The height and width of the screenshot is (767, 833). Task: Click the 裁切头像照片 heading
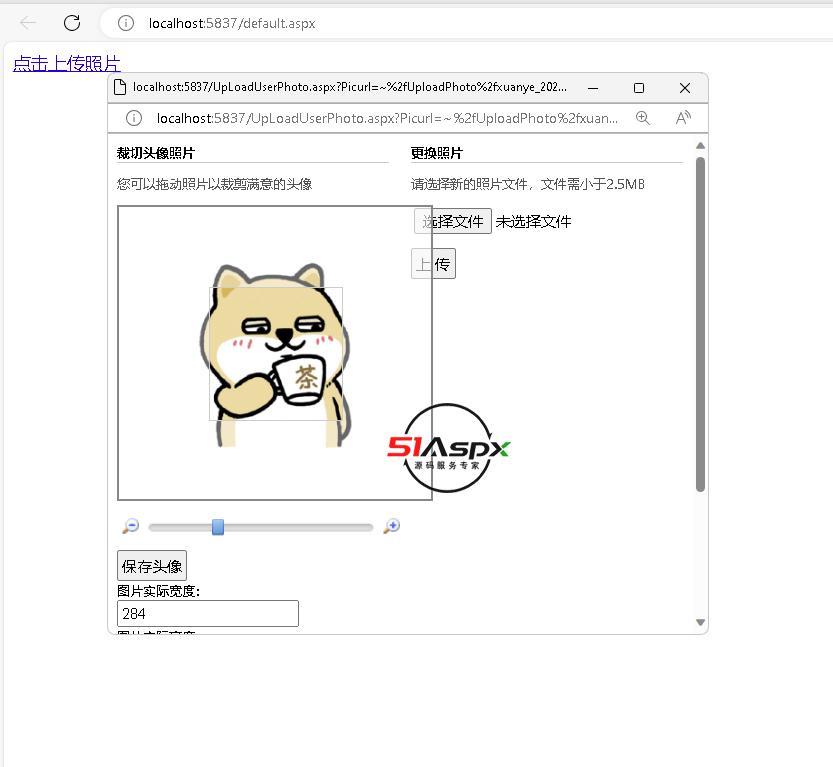(x=156, y=153)
